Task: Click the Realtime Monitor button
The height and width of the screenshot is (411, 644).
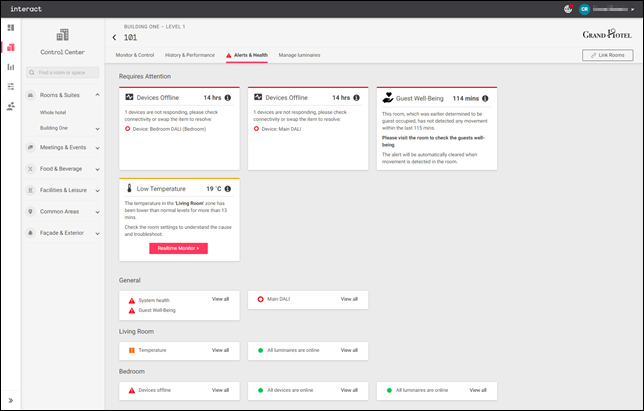Action: tap(178, 247)
